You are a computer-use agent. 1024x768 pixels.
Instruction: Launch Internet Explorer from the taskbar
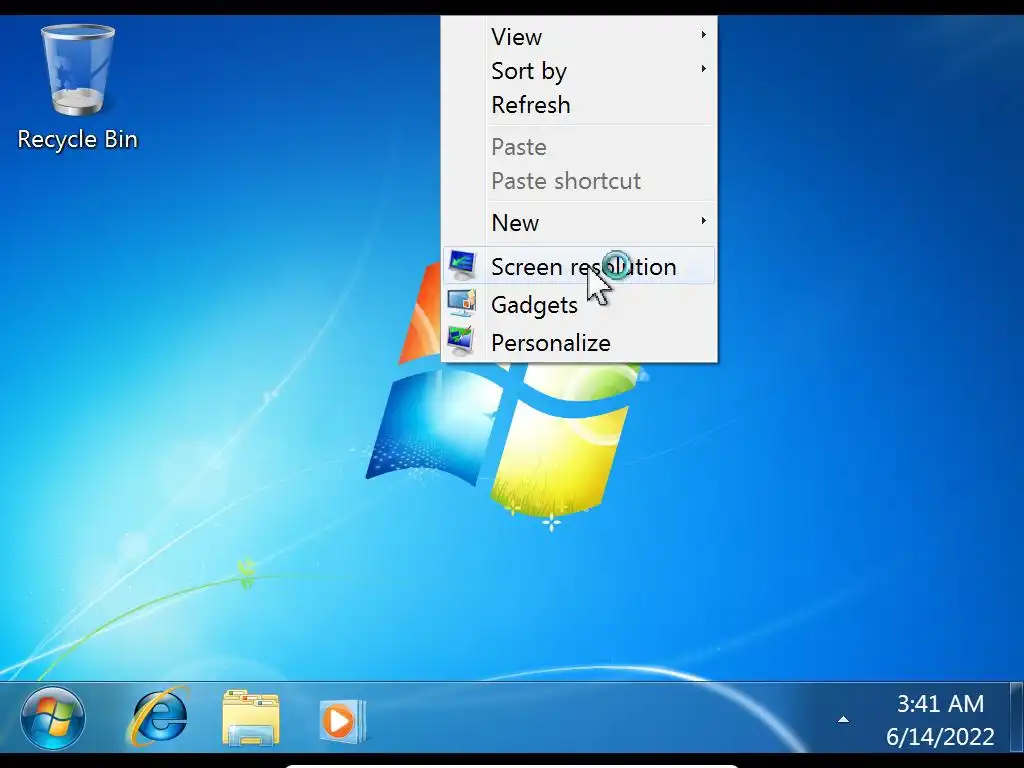(159, 718)
